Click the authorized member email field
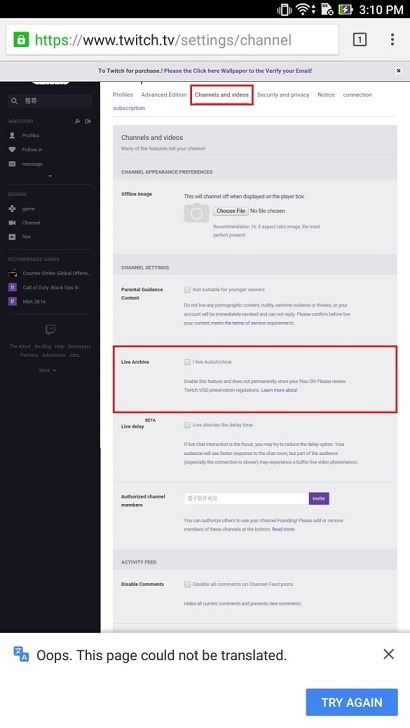 click(246, 499)
